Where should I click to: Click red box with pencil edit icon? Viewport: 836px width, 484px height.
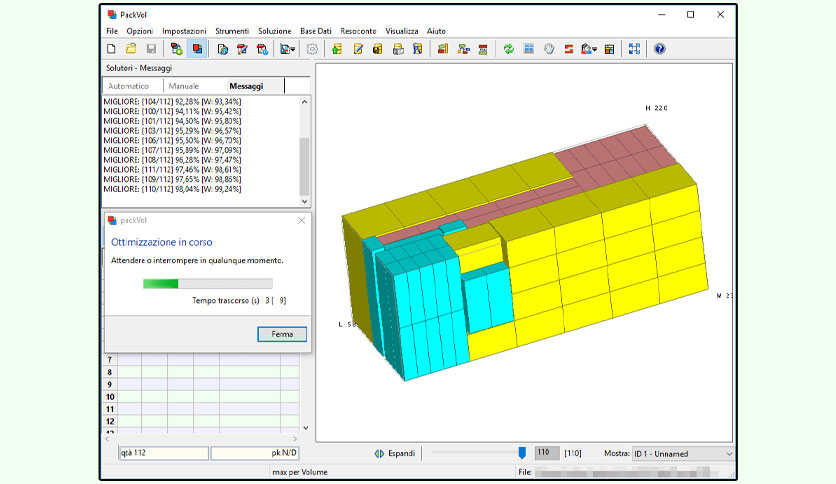[x=242, y=49]
